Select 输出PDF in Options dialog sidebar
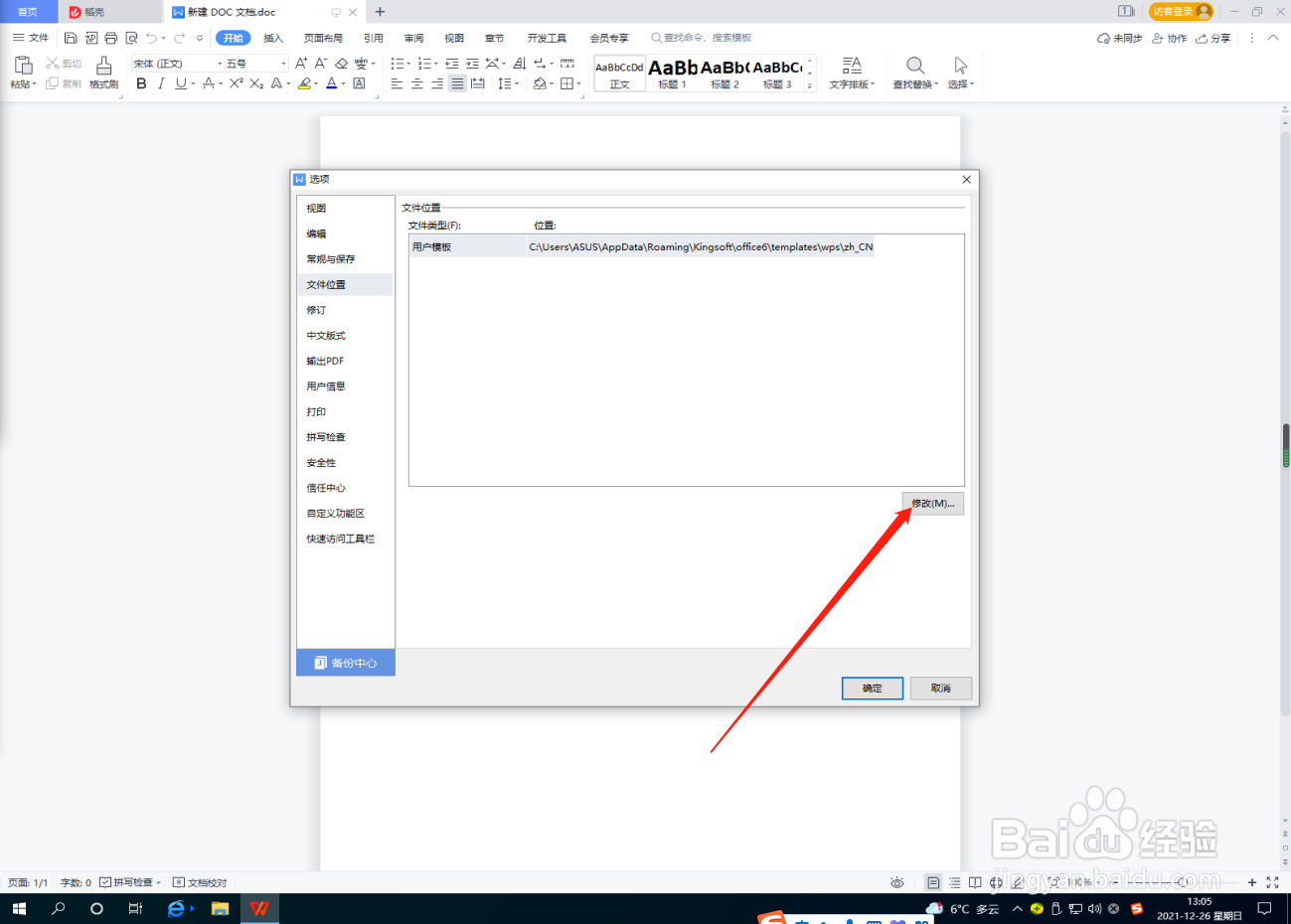The height and width of the screenshot is (924, 1291). [345, 361]
